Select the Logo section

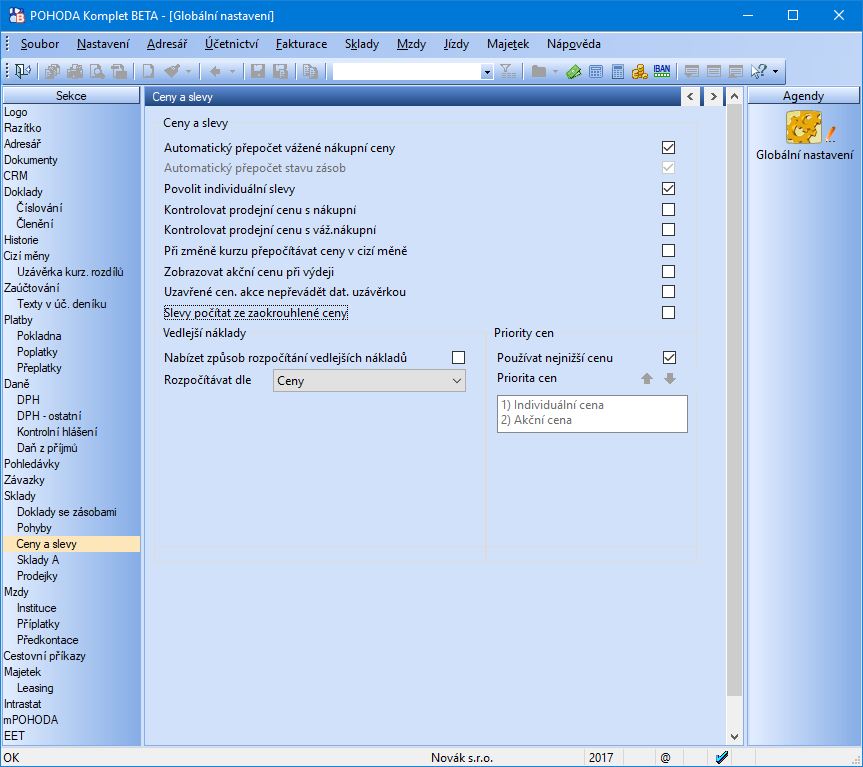15,112
